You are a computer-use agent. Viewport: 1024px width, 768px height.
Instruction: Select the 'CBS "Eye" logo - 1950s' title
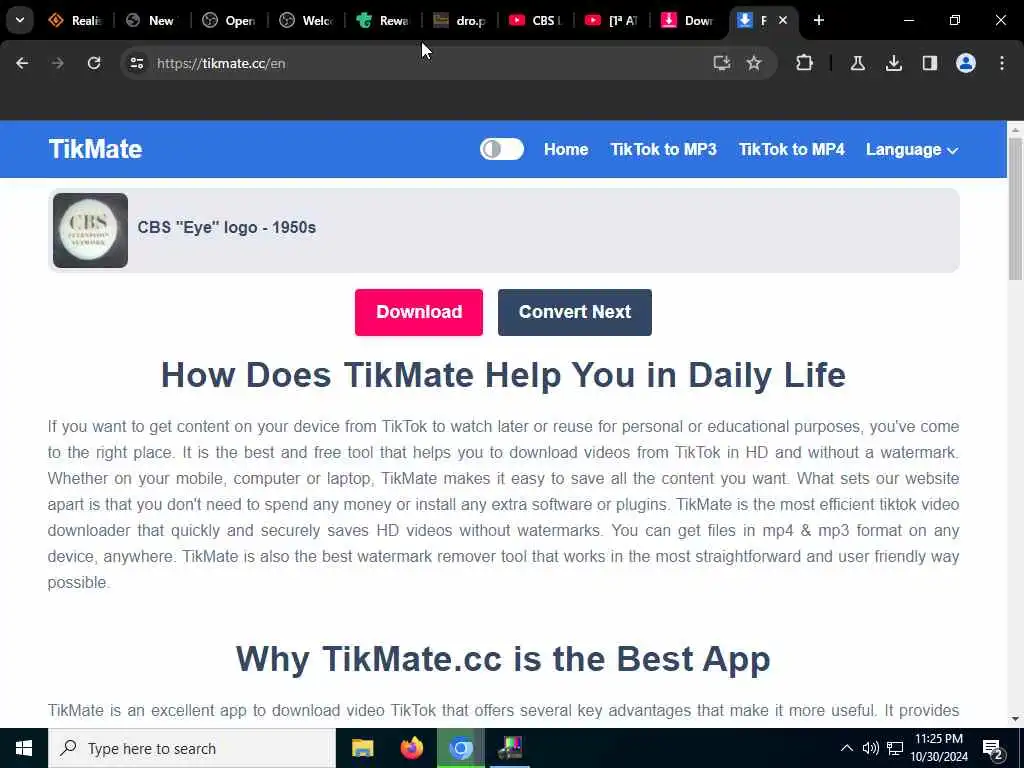click(x=227, y=227)
